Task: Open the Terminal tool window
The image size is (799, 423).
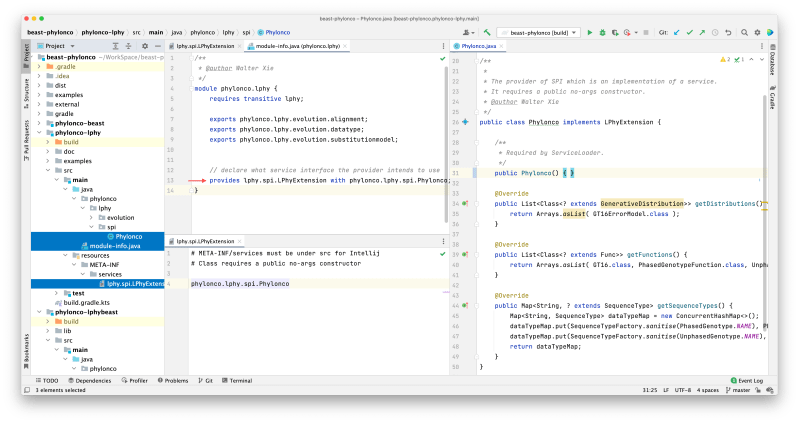Action: click(237, 380)
